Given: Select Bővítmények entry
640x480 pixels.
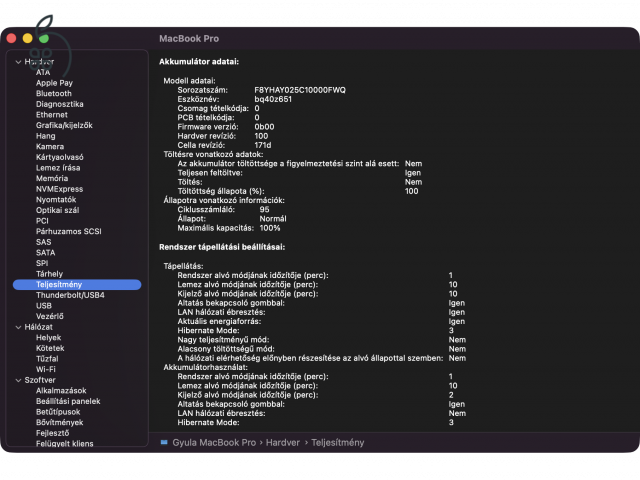Looking at the screenshot, I should (60, 422).
